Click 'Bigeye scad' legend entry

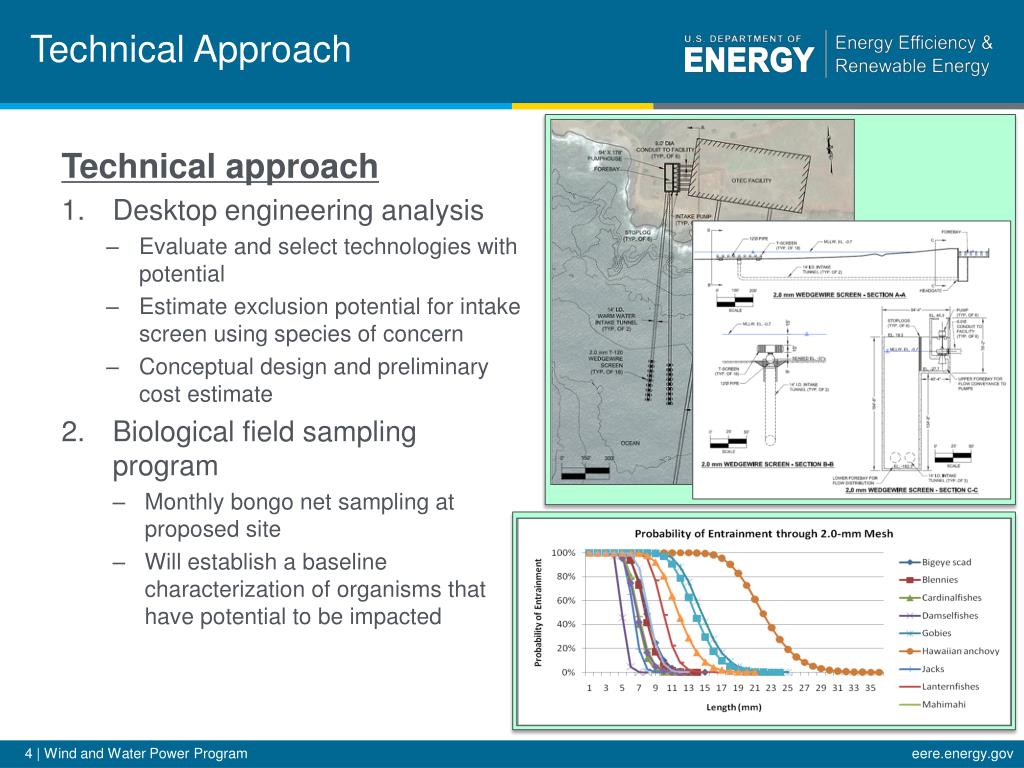pyautogui.click(x=935, y=562)
